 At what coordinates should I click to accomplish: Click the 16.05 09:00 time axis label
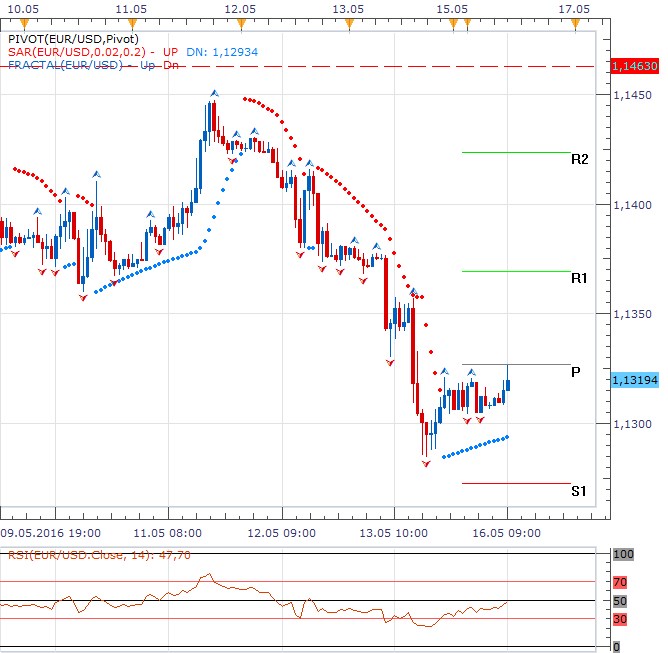point(506,533)
